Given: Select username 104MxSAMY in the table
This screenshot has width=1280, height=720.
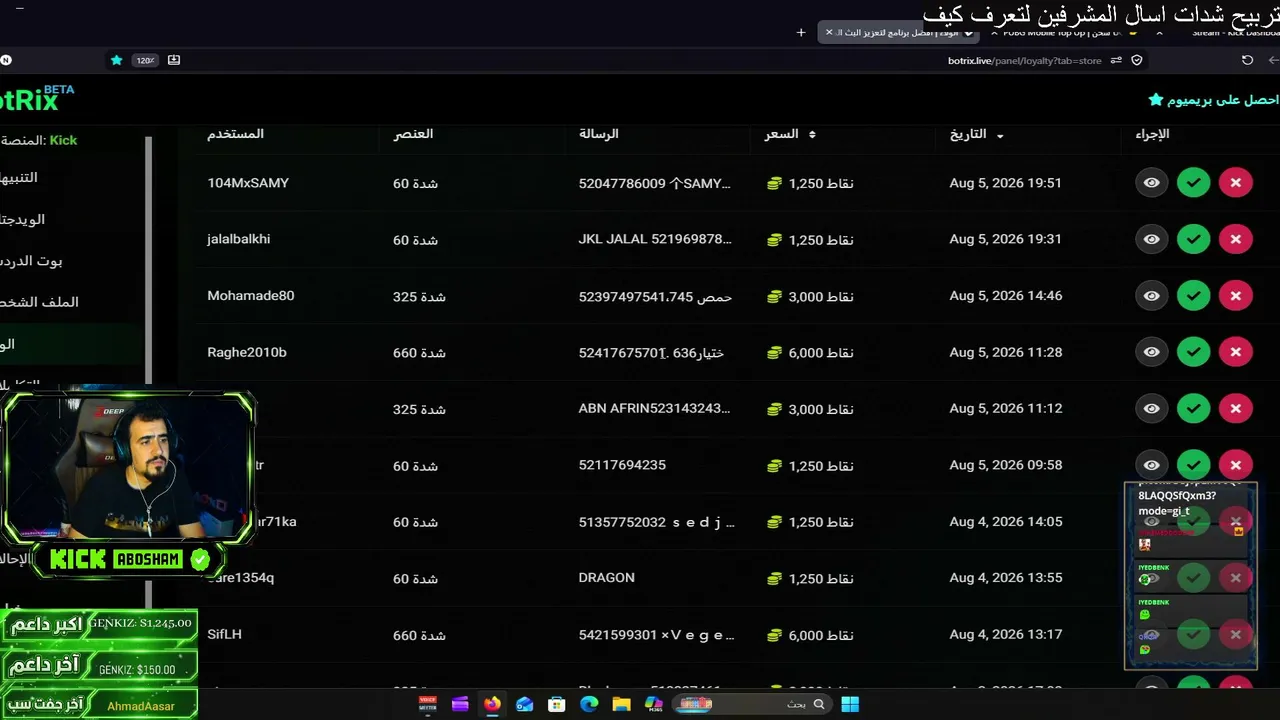Looking at the screenshot, I should point(248,183).
